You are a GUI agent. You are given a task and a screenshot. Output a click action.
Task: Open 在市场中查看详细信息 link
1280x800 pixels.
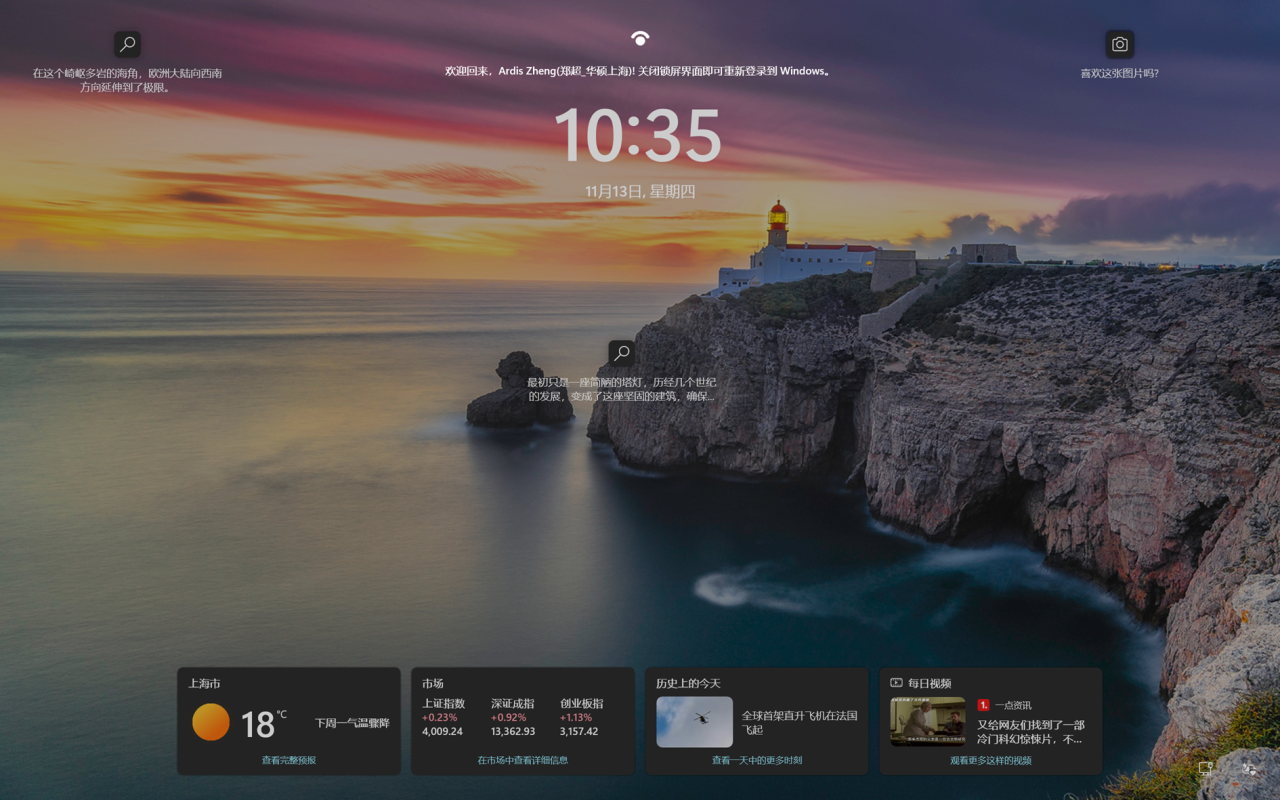tap(522, 760)
